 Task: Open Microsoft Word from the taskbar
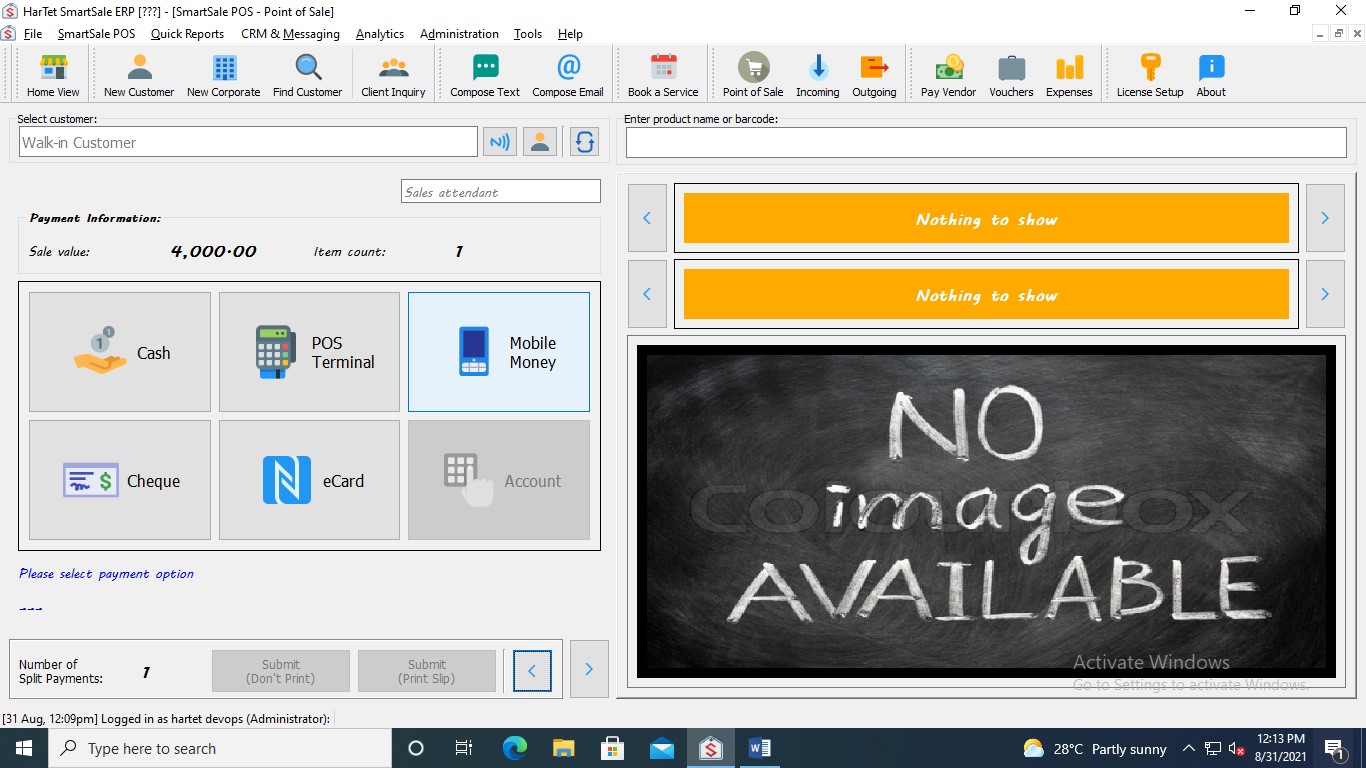(759, 748)
